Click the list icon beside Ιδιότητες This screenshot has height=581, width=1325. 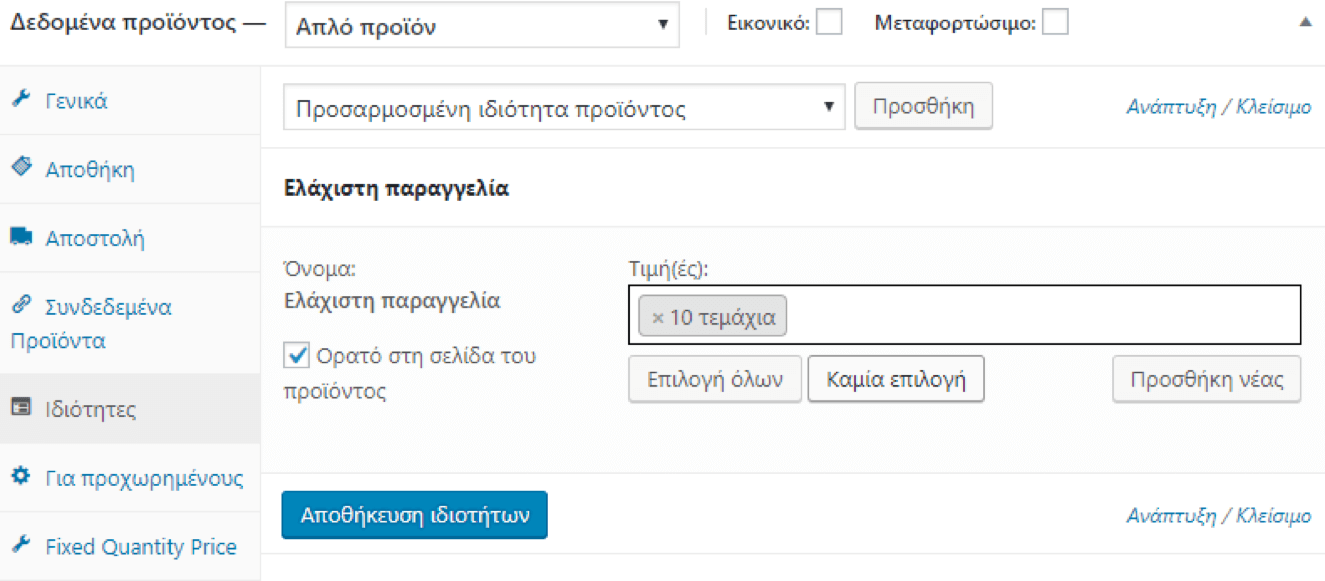tap(21, 408)
